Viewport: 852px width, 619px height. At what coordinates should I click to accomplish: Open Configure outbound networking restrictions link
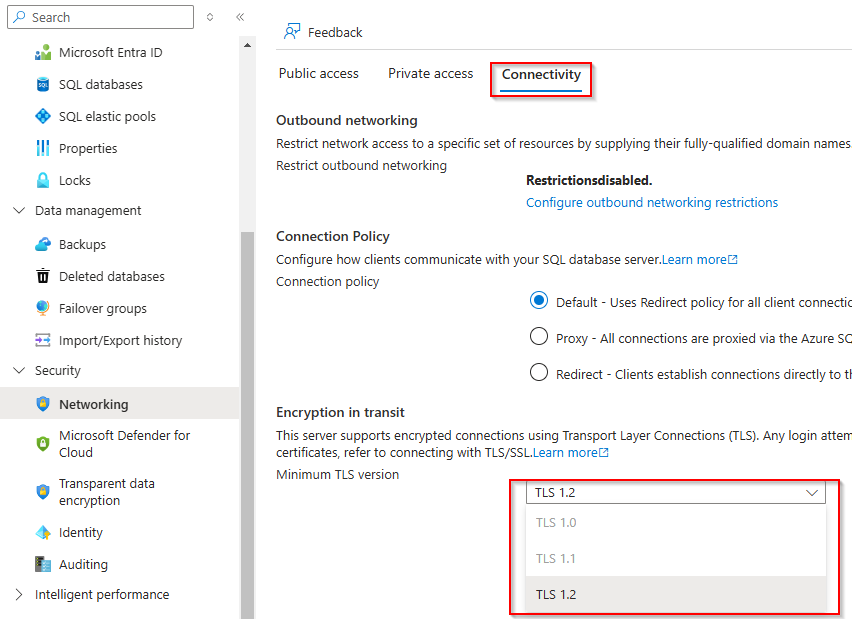[651, 203]
